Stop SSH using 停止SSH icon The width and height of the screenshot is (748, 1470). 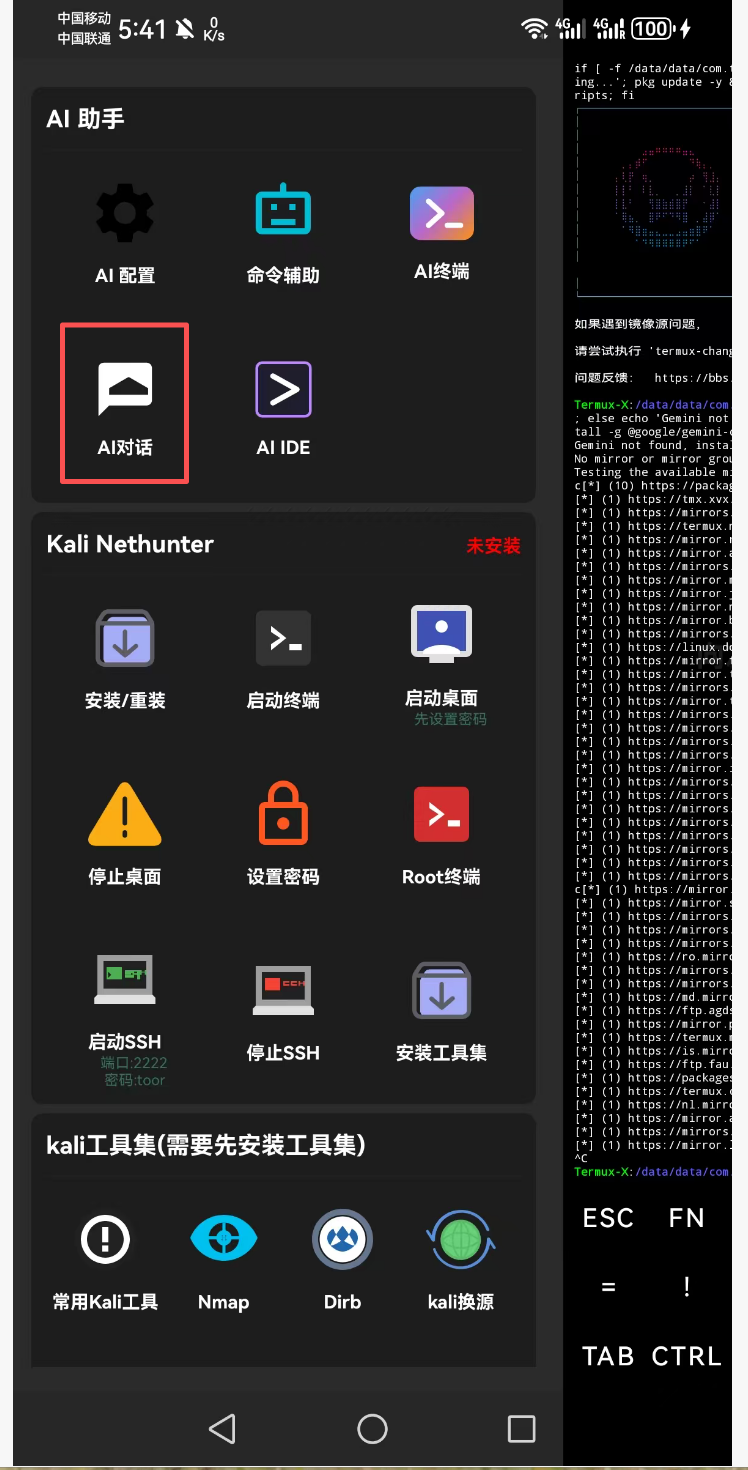point(283,990)
